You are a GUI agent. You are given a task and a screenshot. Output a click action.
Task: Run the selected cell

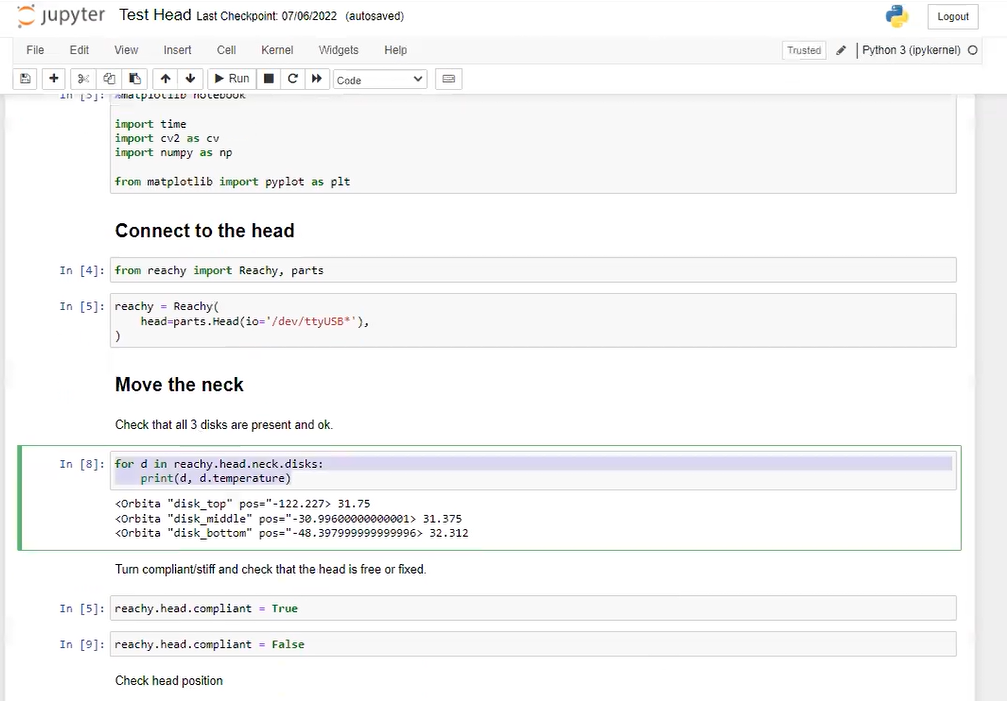coord(232,79)
